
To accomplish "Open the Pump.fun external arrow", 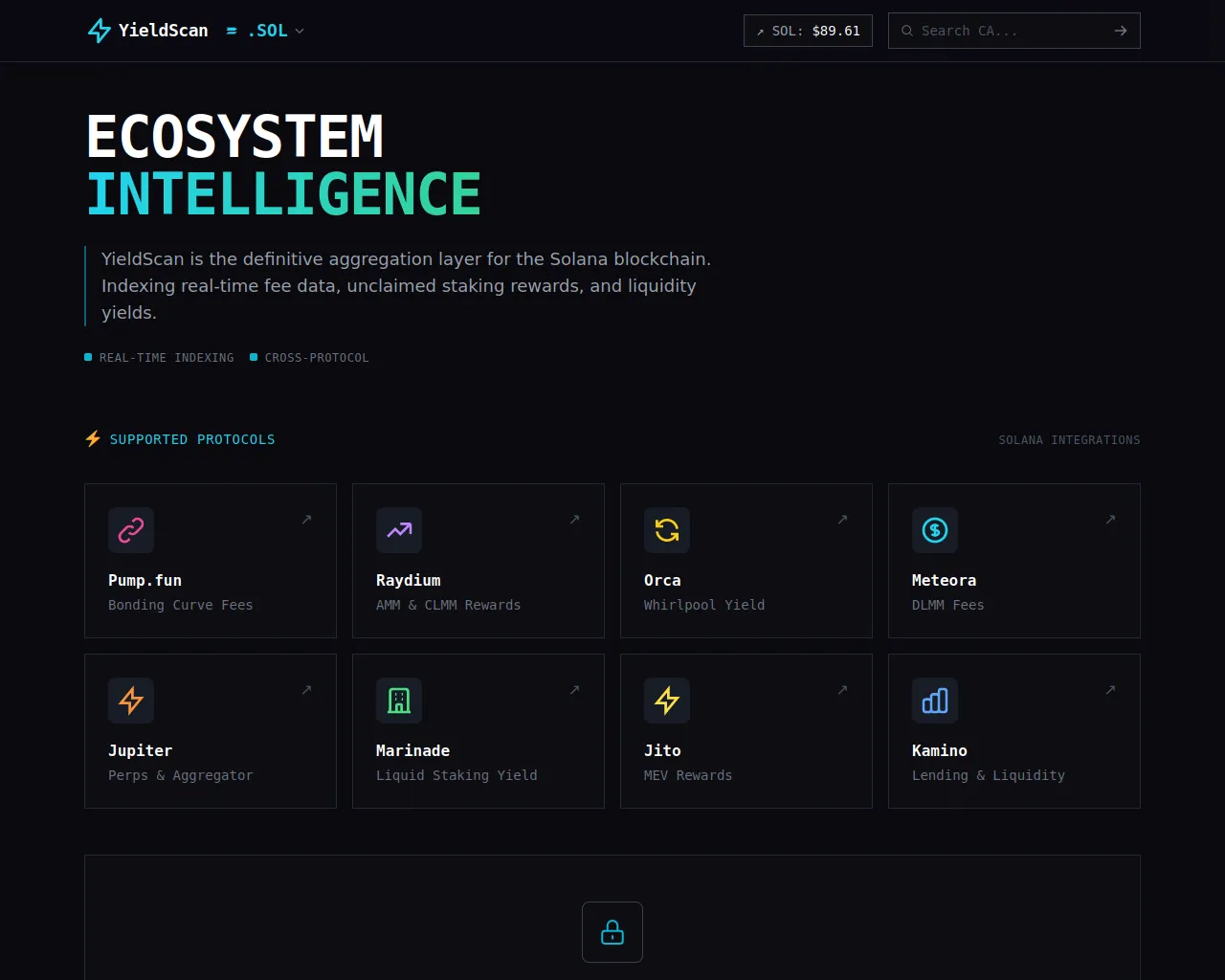I will click(306, 520).
